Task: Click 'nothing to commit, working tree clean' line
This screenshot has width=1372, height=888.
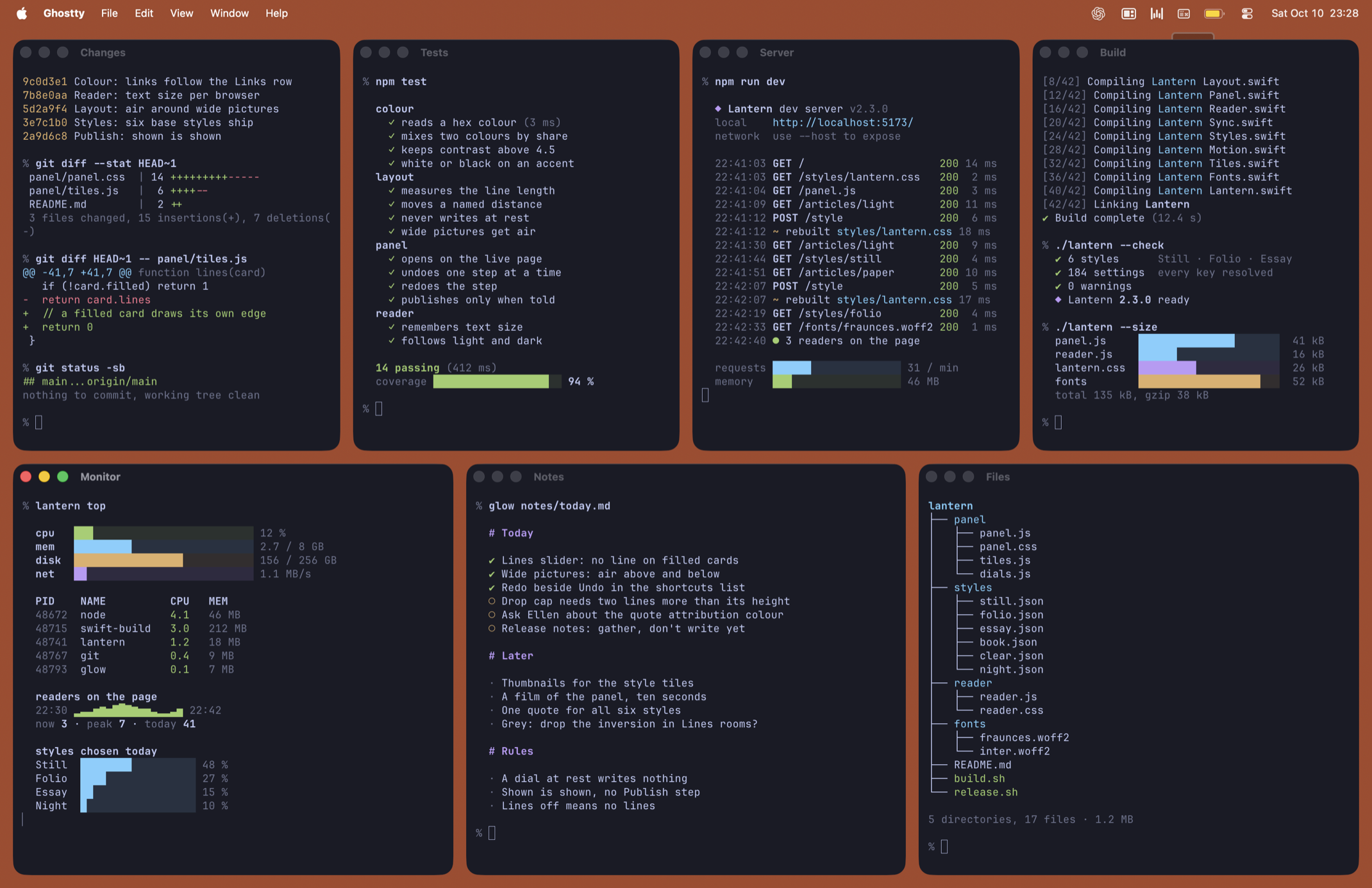Action: (141, 395)
